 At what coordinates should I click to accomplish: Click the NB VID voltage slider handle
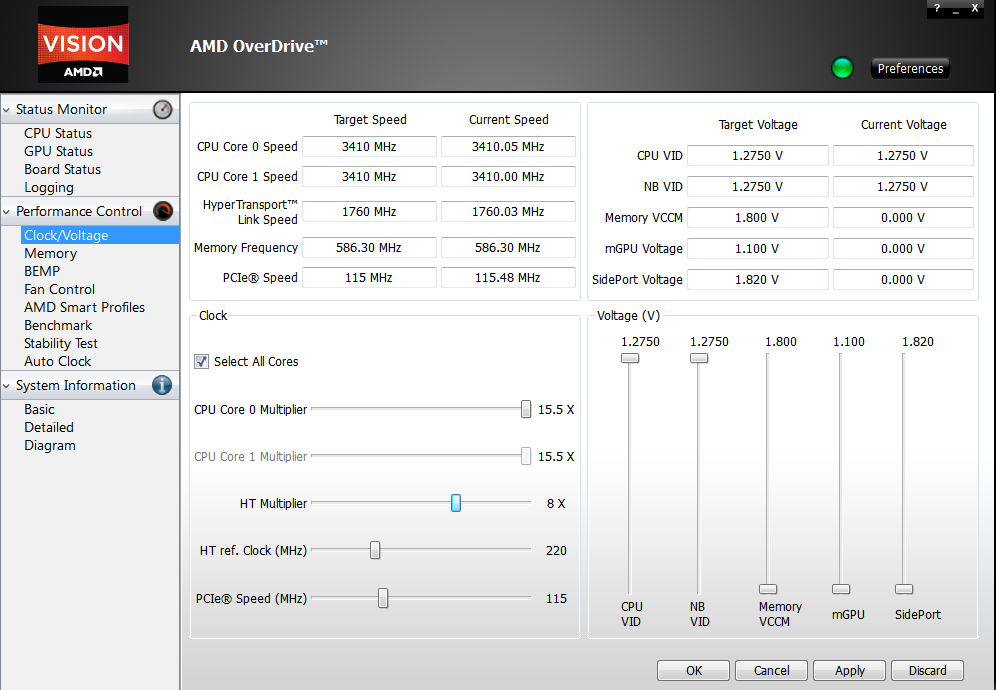[699, 358]
